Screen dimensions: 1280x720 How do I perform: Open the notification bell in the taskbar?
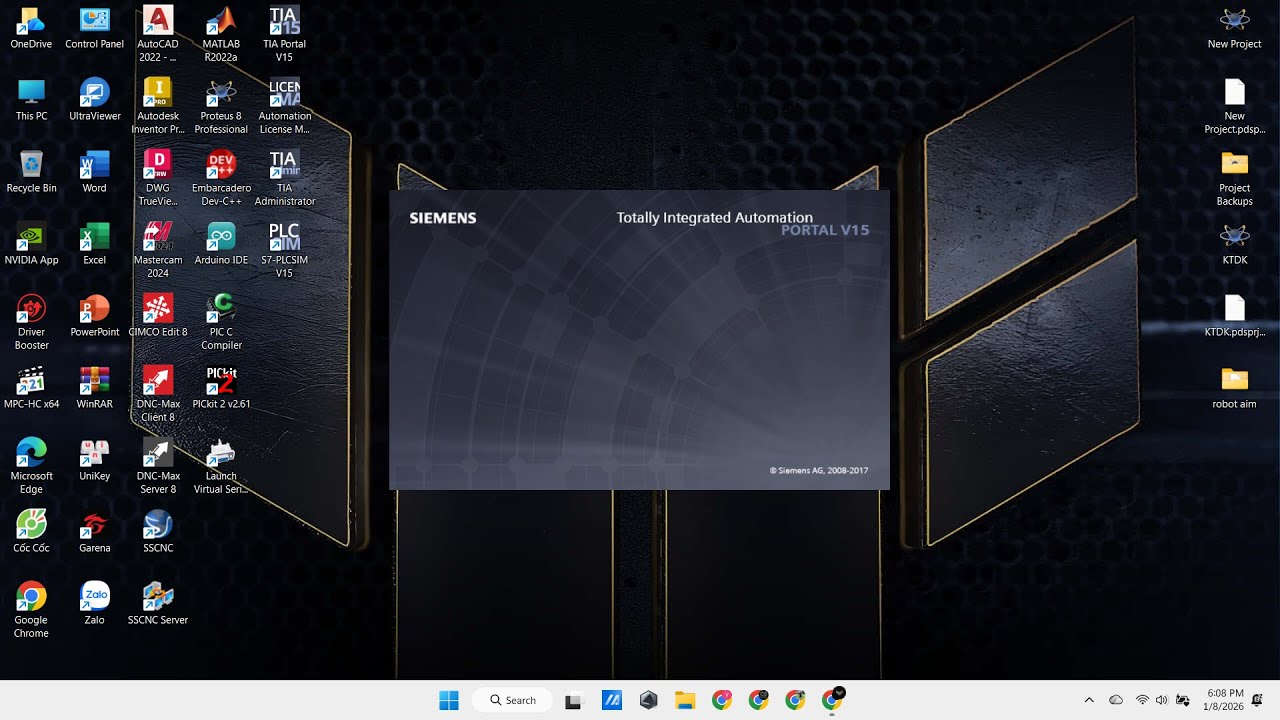[x=1258, y=700]
